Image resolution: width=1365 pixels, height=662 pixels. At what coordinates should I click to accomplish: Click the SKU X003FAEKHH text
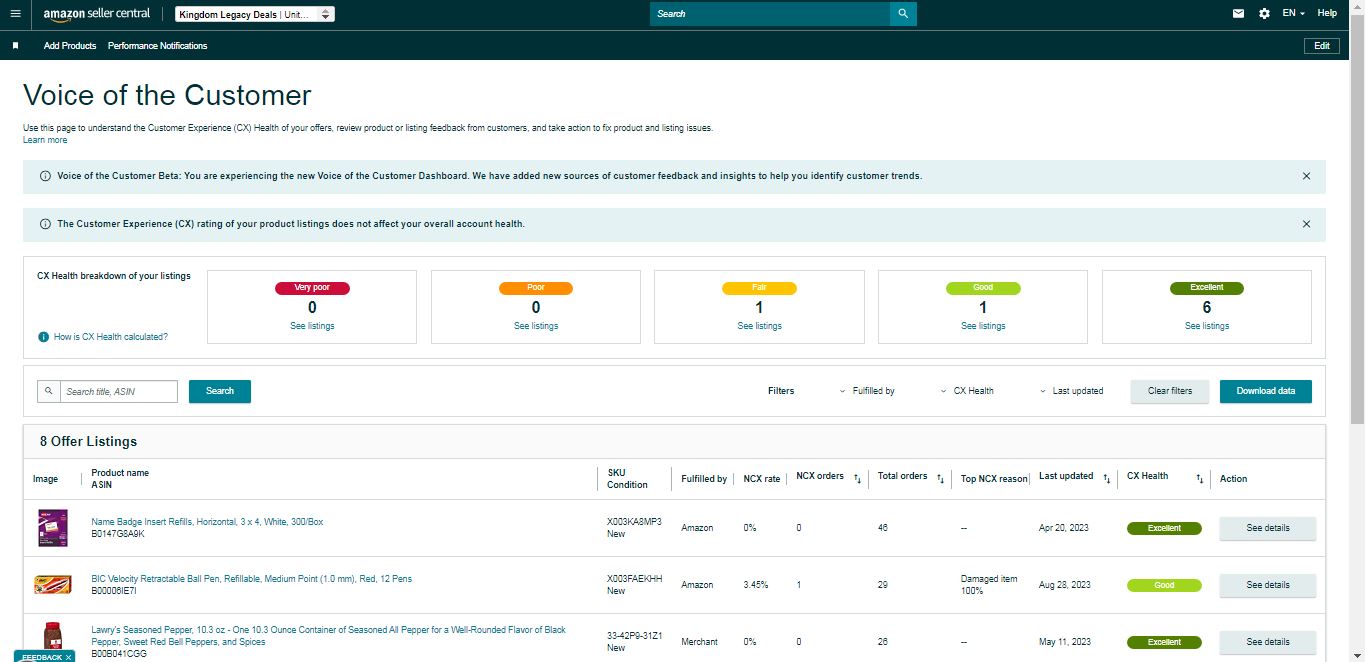coord(634,579)
